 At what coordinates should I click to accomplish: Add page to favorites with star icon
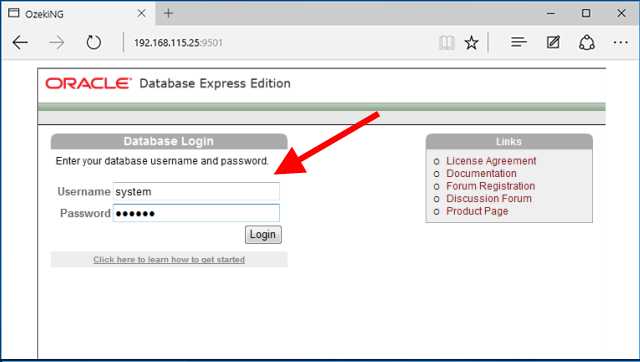(471, 42)
